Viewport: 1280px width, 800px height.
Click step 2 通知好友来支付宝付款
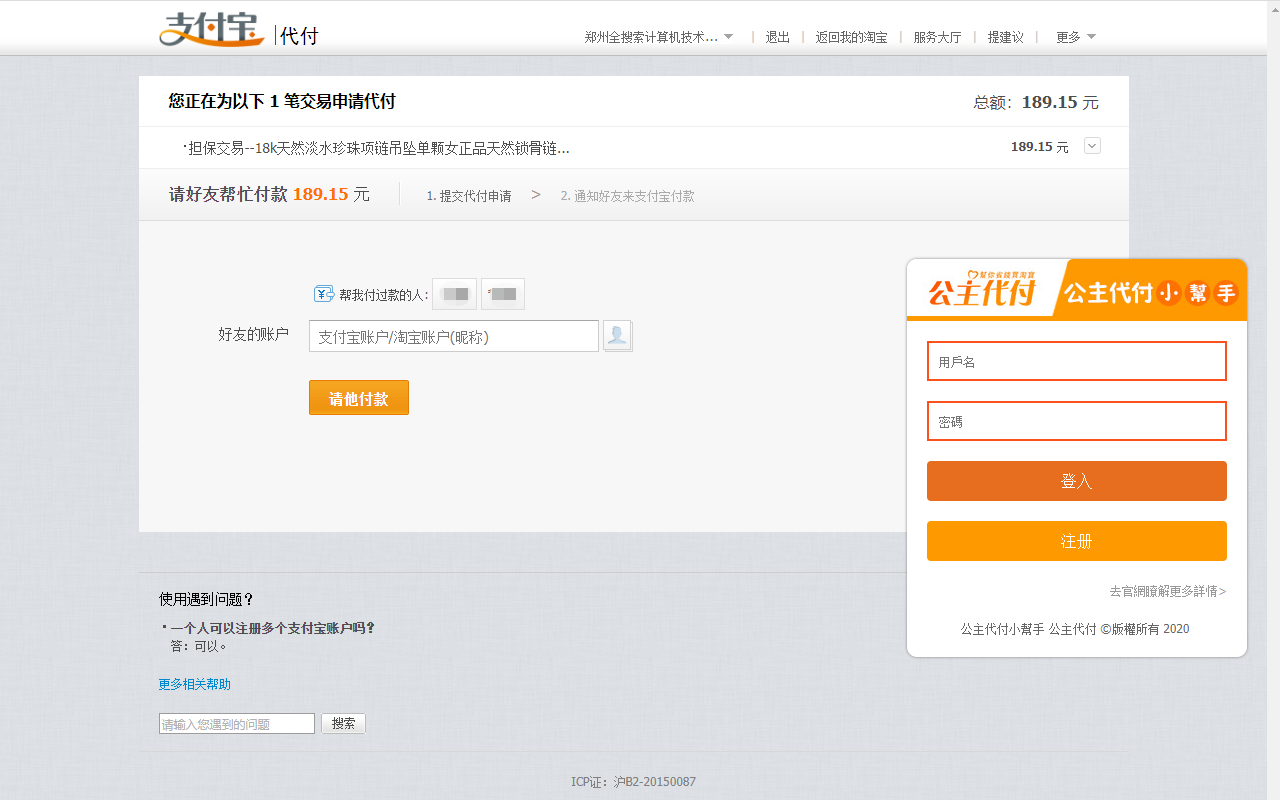627,196
